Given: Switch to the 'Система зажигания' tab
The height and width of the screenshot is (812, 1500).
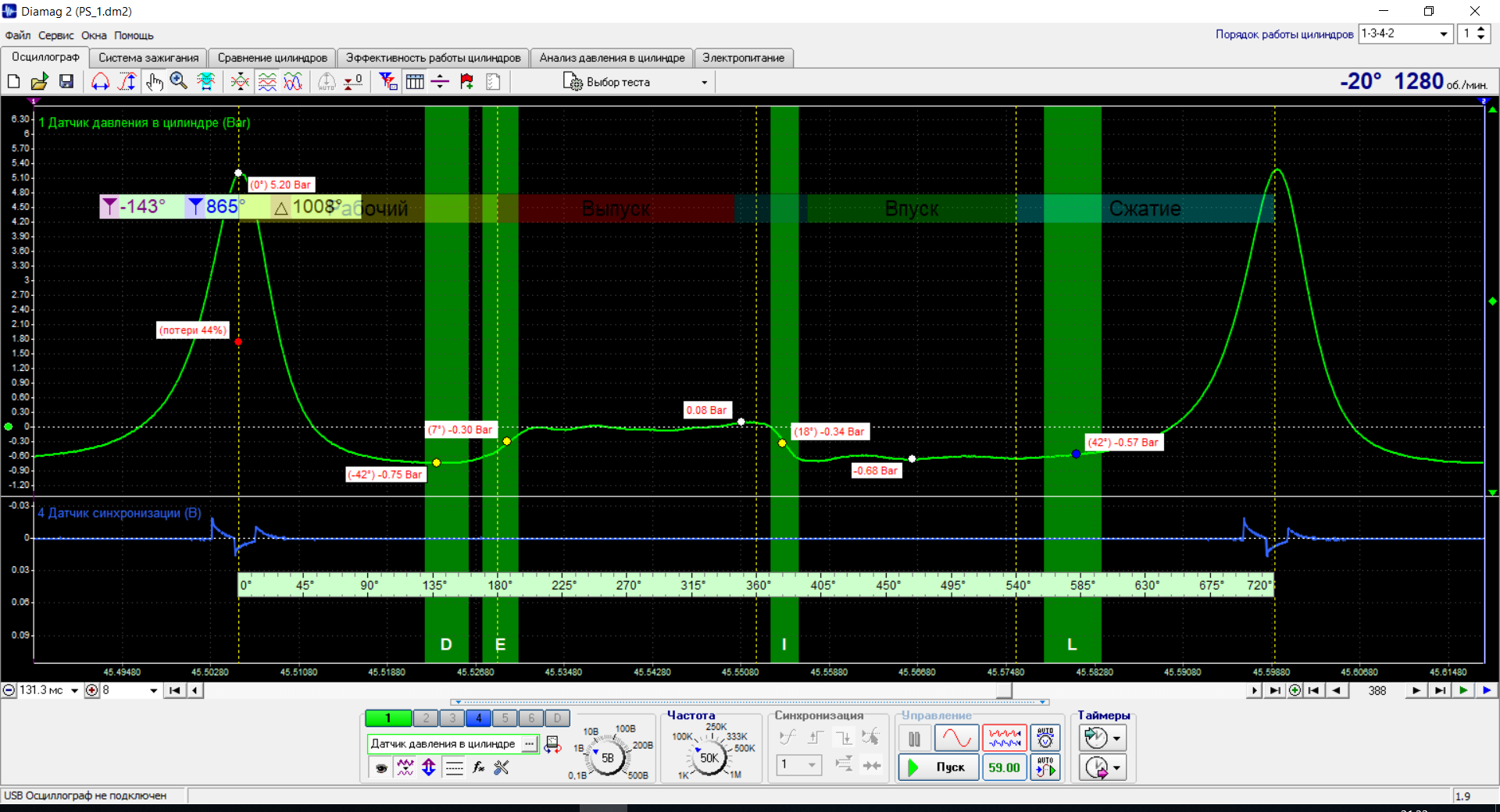Looking at the screenshot, I should tap(148, 58).
